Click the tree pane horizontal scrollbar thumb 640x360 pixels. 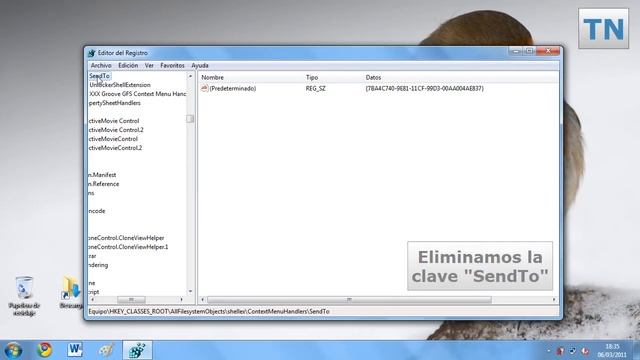131,300
